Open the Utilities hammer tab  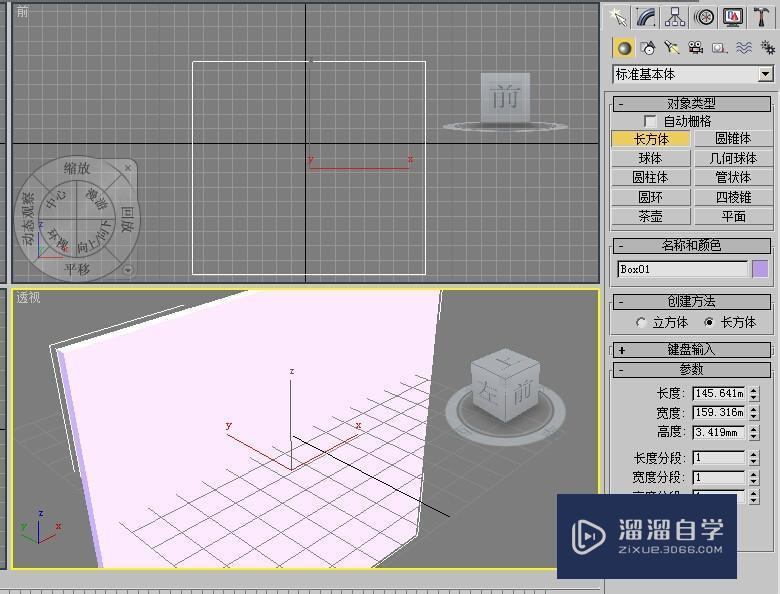click(x=761, y=17)
